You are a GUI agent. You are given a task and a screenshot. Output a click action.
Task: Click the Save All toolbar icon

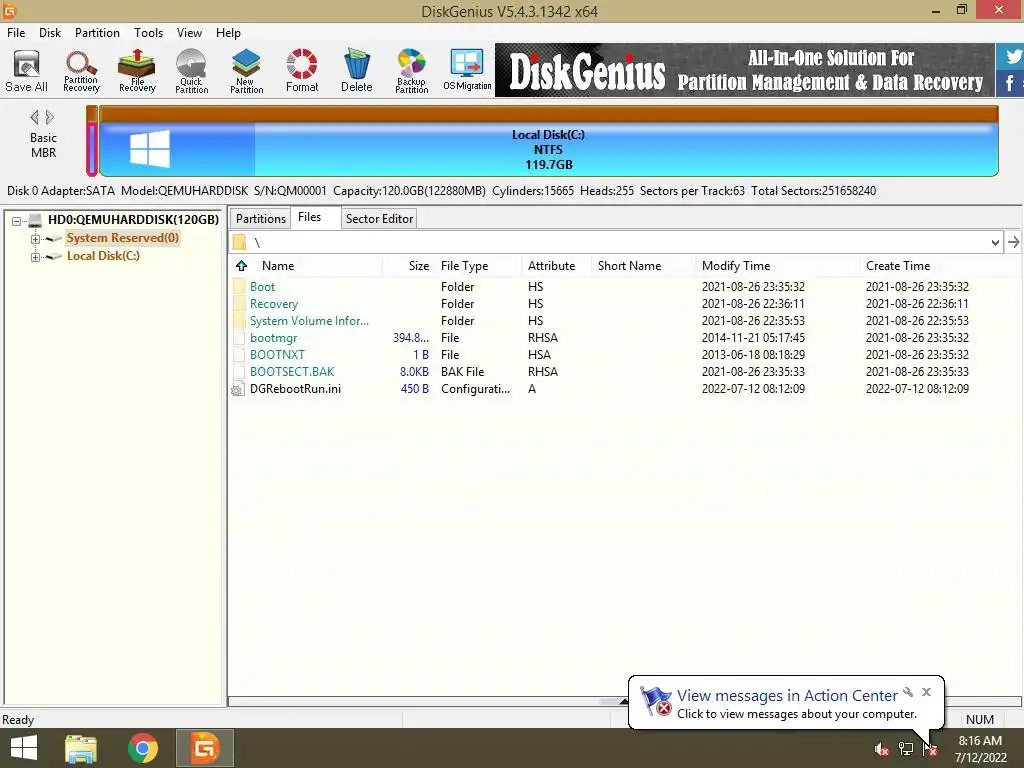(x=26, y=71)
